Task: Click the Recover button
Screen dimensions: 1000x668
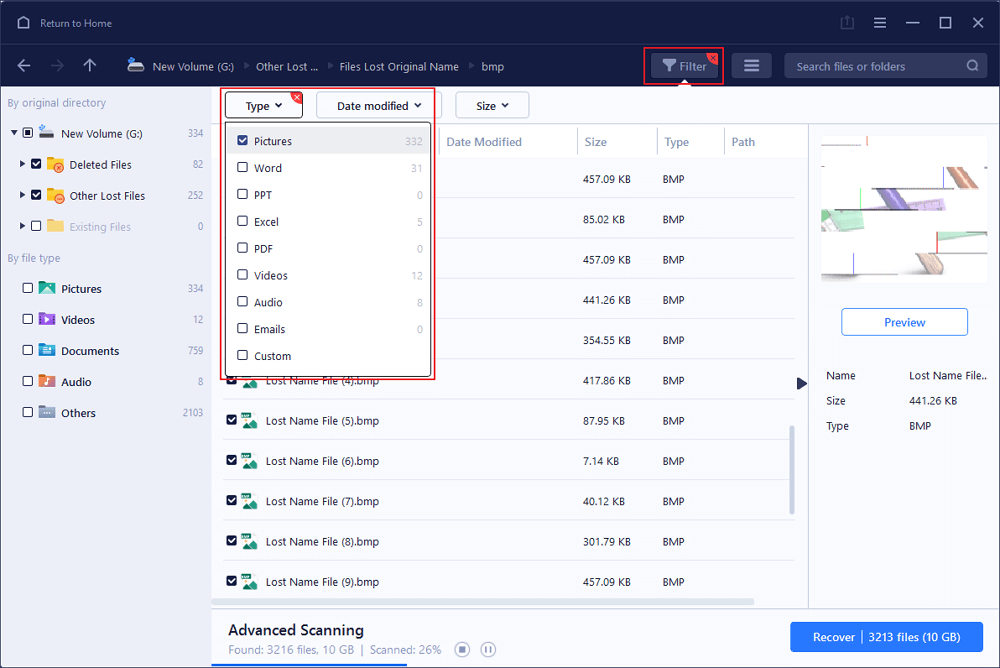Action: point(886,637)
